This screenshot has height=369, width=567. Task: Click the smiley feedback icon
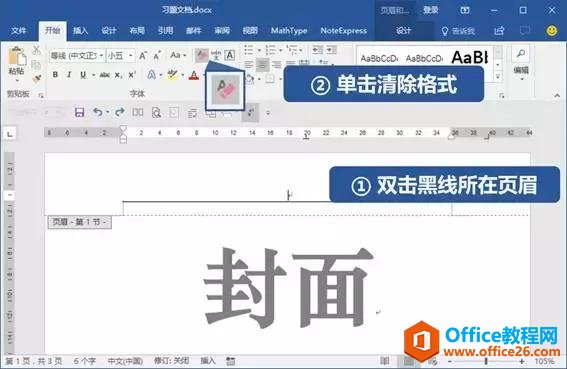[551, 31]
